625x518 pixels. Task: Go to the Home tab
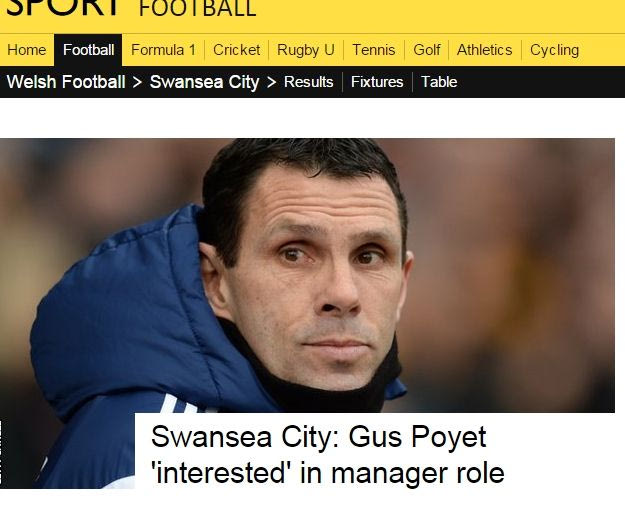click(x=27, y=50)
